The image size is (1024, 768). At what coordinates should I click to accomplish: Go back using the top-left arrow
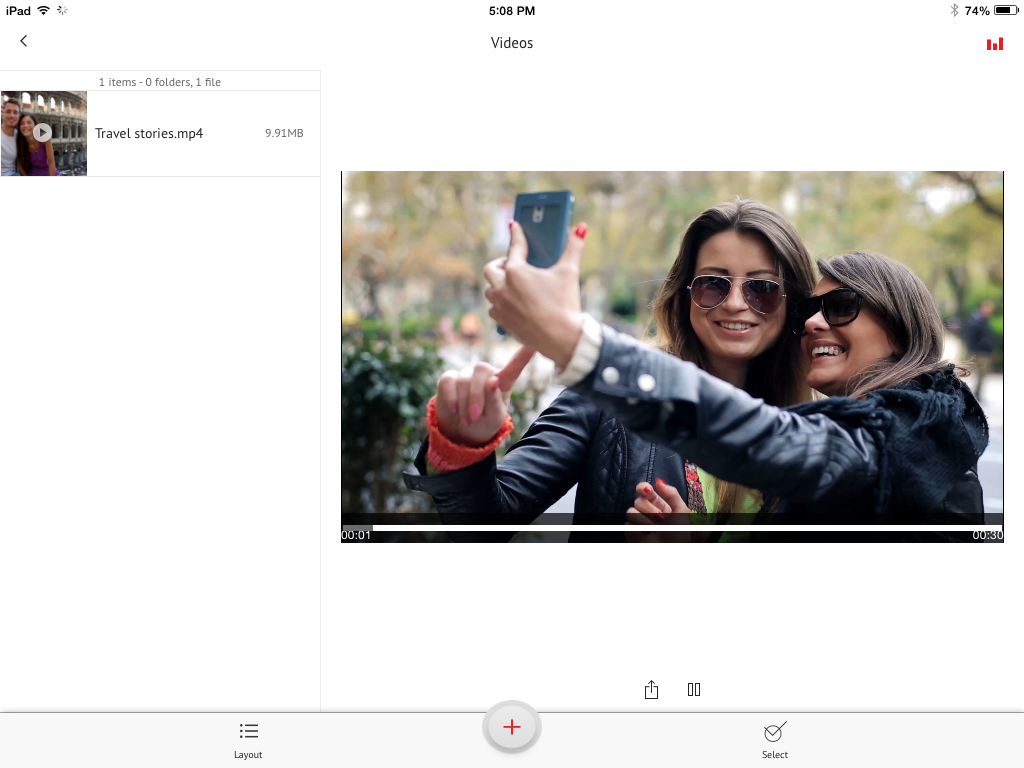click(24, 41)
